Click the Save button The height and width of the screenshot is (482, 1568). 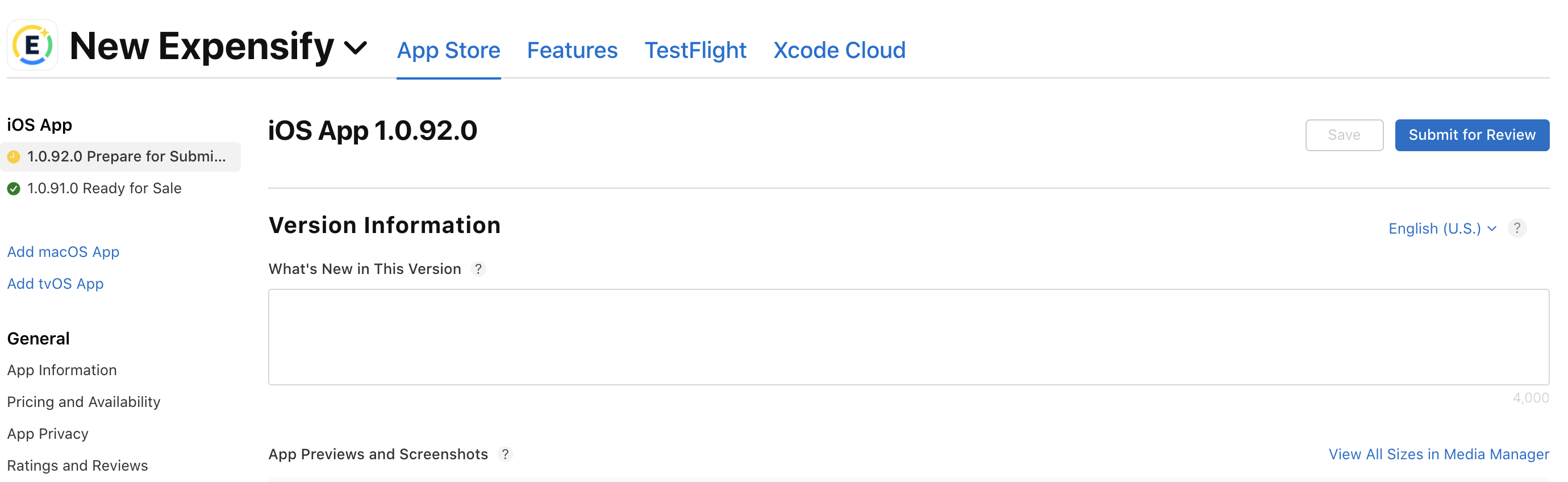1344,135
